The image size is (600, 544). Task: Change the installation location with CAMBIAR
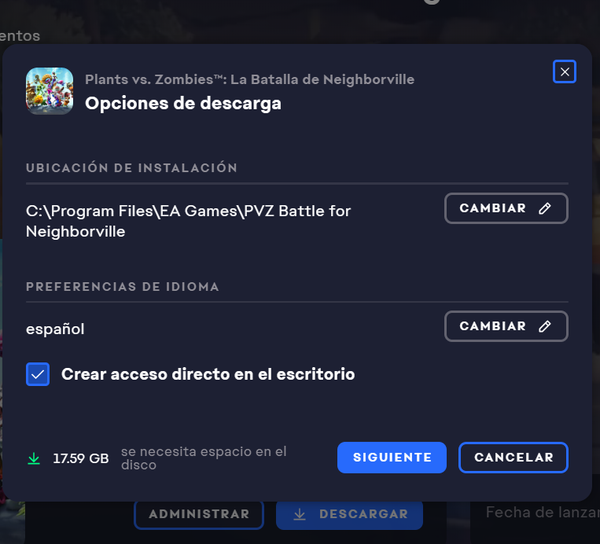tap(506, 208)
